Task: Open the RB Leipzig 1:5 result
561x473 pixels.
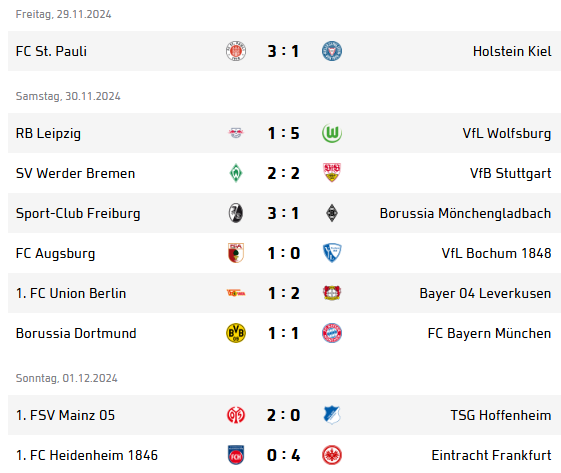Action: [x=283, y=133]
